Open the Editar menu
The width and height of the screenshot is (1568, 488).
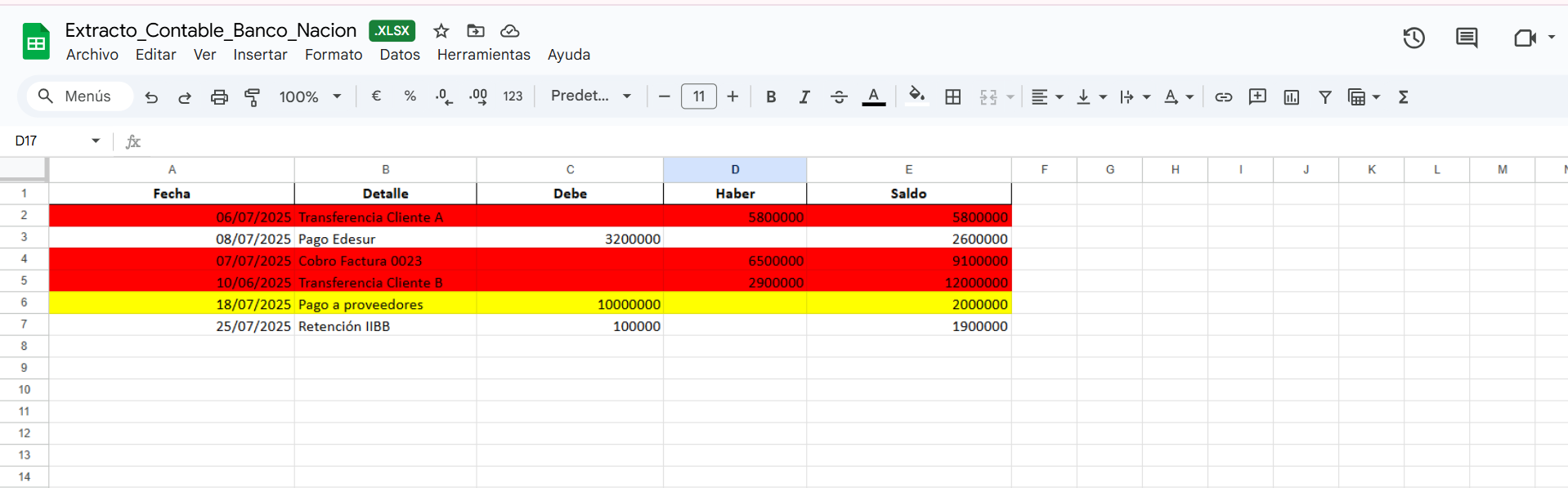tap(155, 55)
